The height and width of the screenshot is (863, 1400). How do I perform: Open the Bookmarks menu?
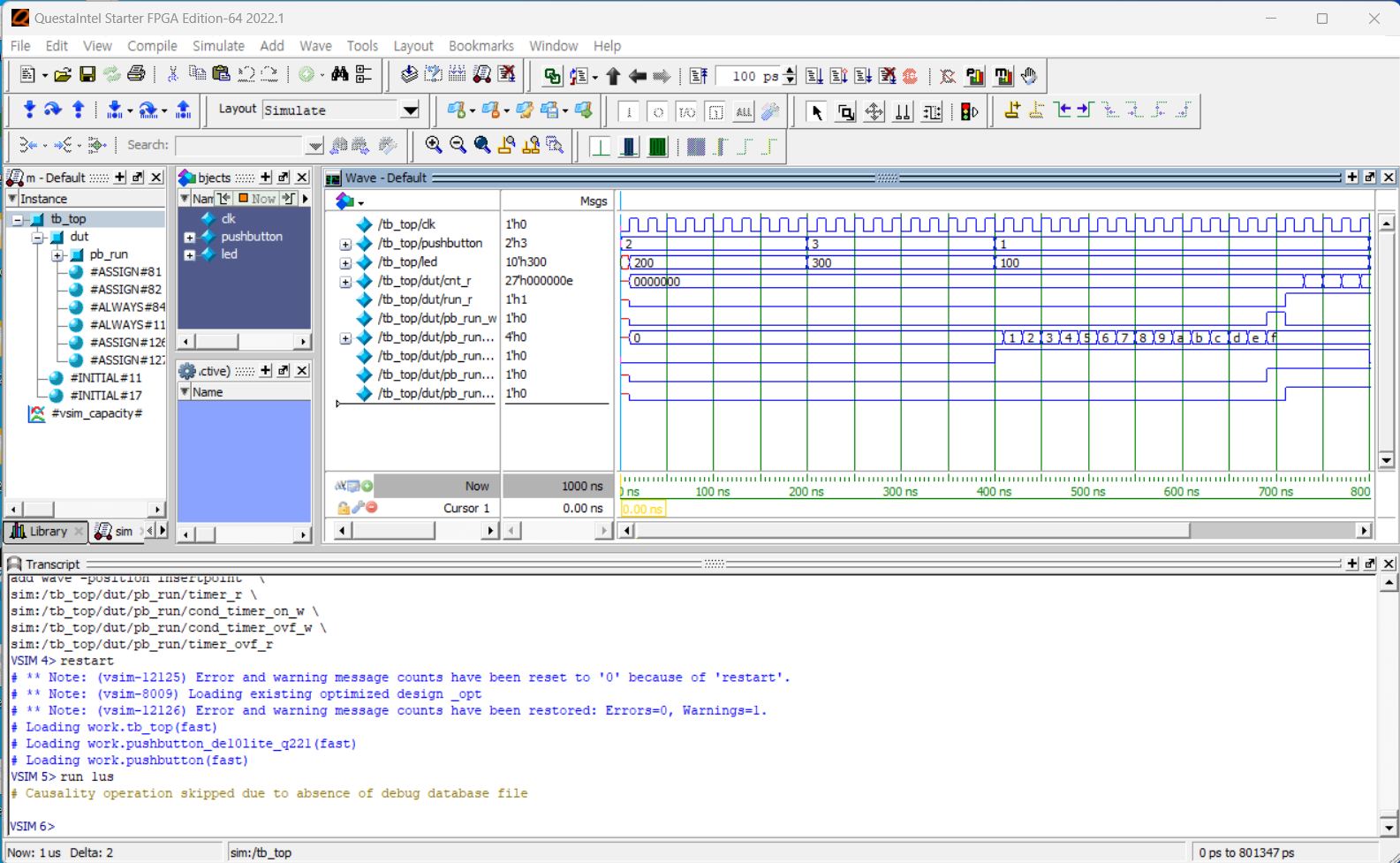(x=481, y=46)
